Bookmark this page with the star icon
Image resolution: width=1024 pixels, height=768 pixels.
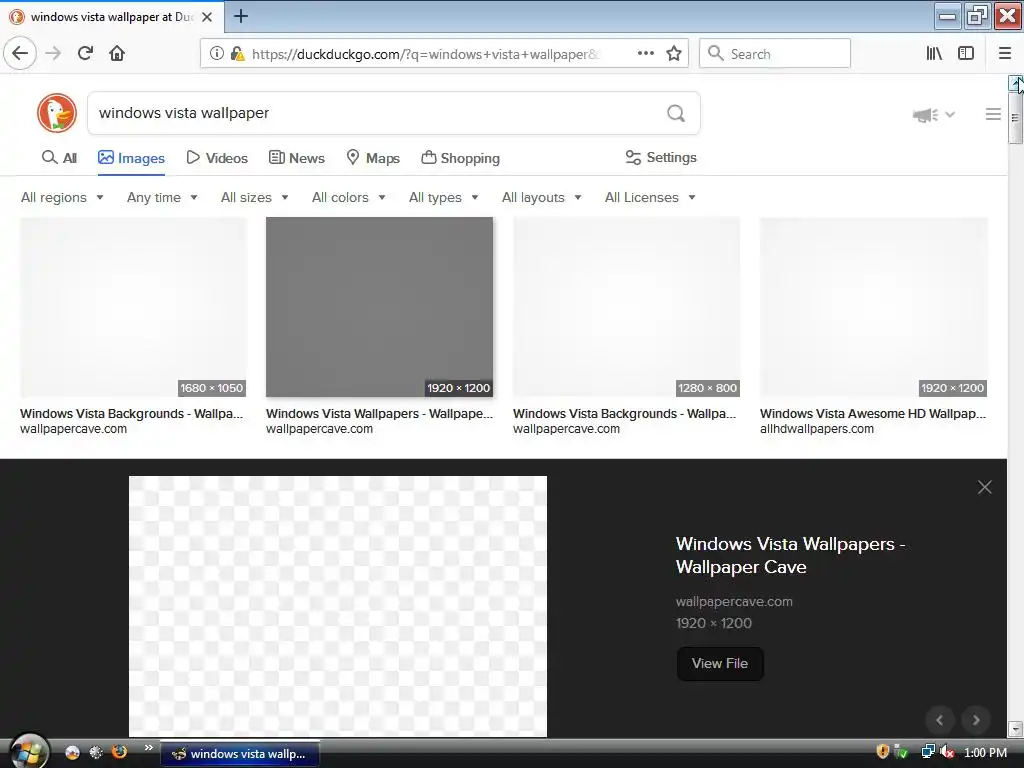click(x=674, y=54)
